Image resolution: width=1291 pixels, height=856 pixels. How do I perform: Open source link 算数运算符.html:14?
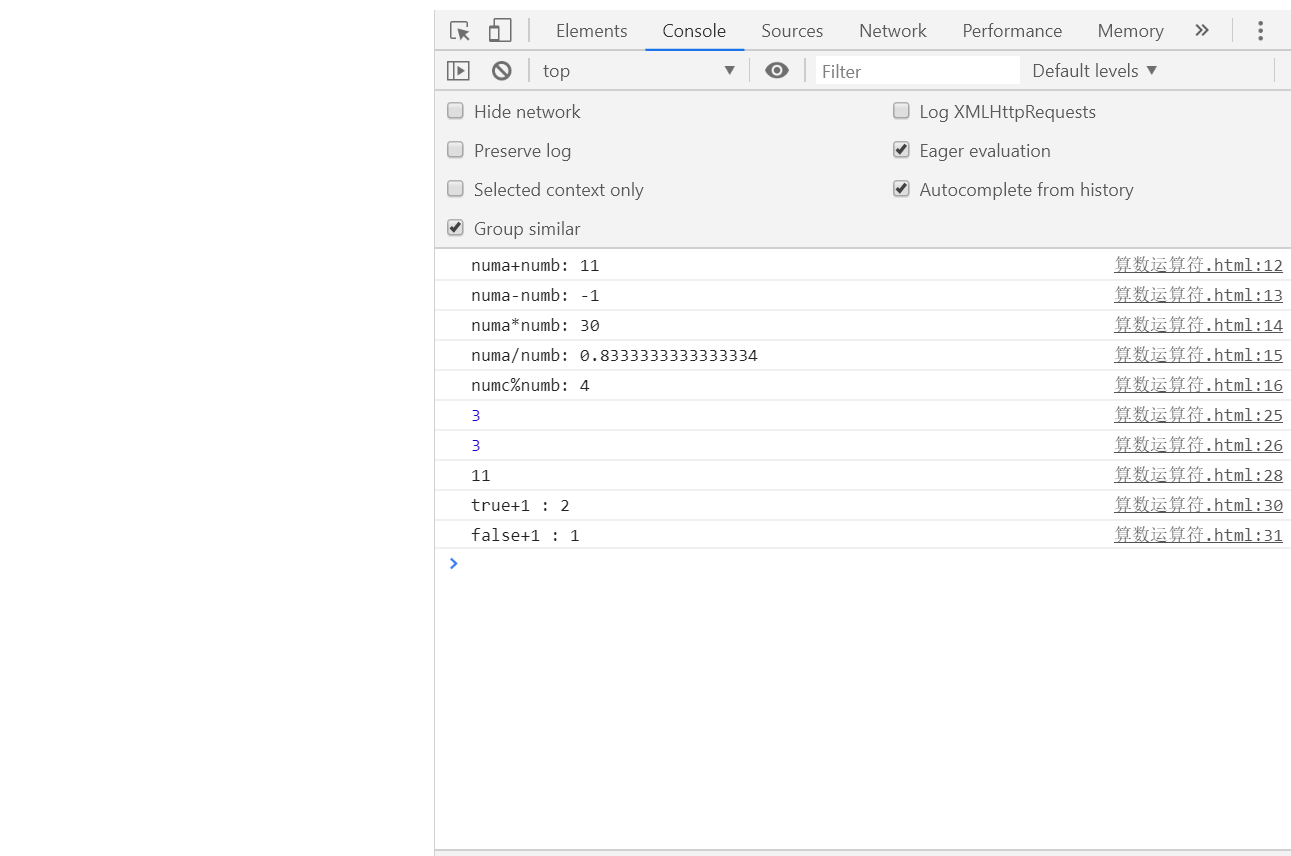point(1198,325)
